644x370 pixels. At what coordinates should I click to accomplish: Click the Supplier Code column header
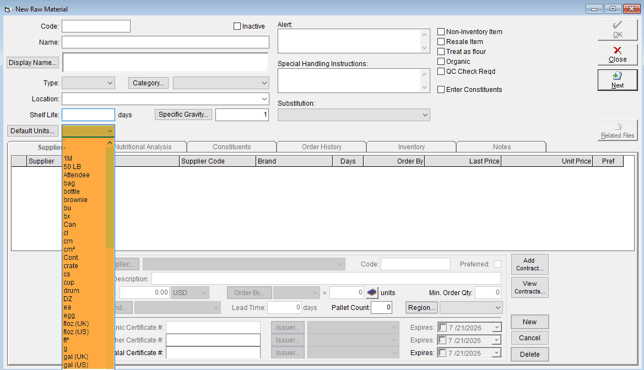[x=218, y=161]
